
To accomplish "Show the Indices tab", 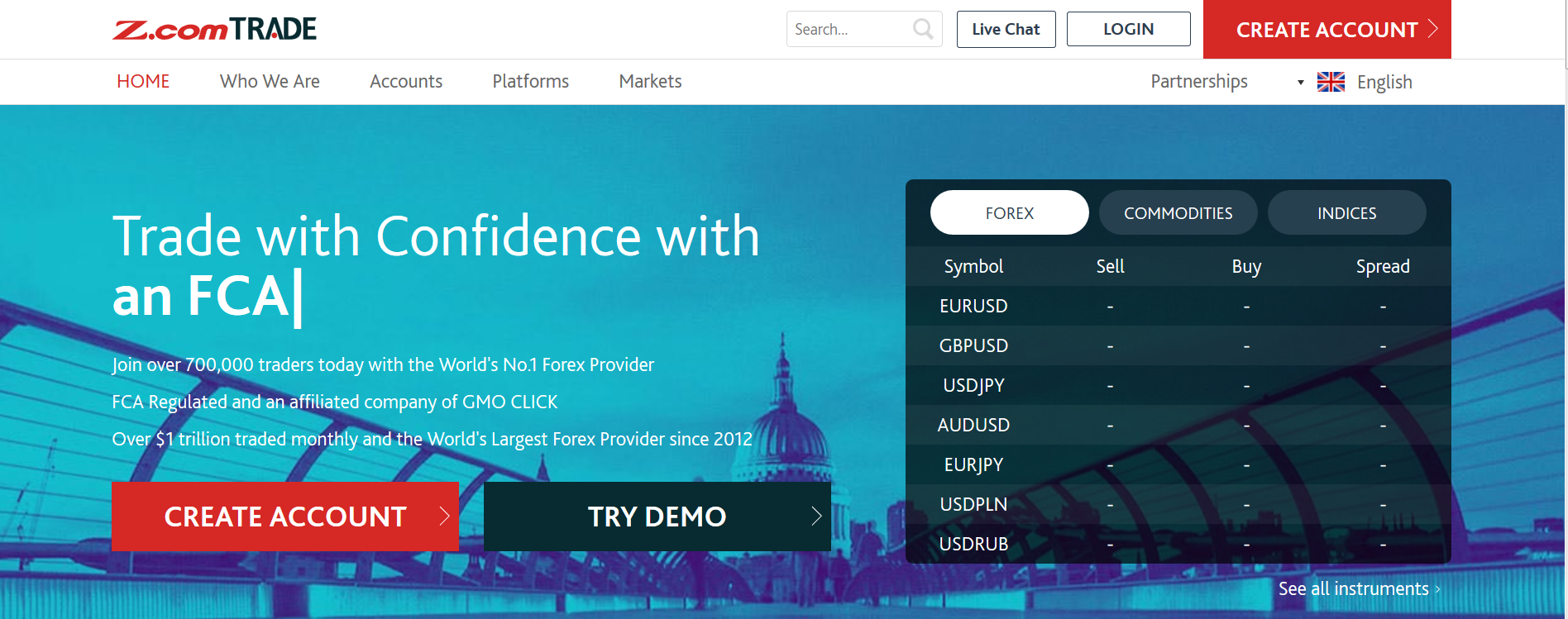I will point(1346,213).
